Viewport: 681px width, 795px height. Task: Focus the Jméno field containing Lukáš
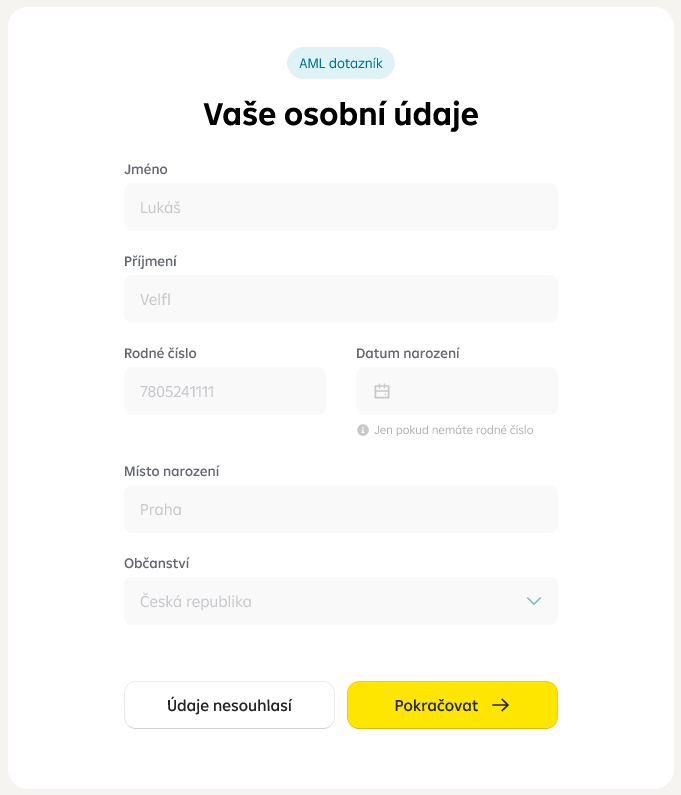pyautogui.click(x=341, y=207)
